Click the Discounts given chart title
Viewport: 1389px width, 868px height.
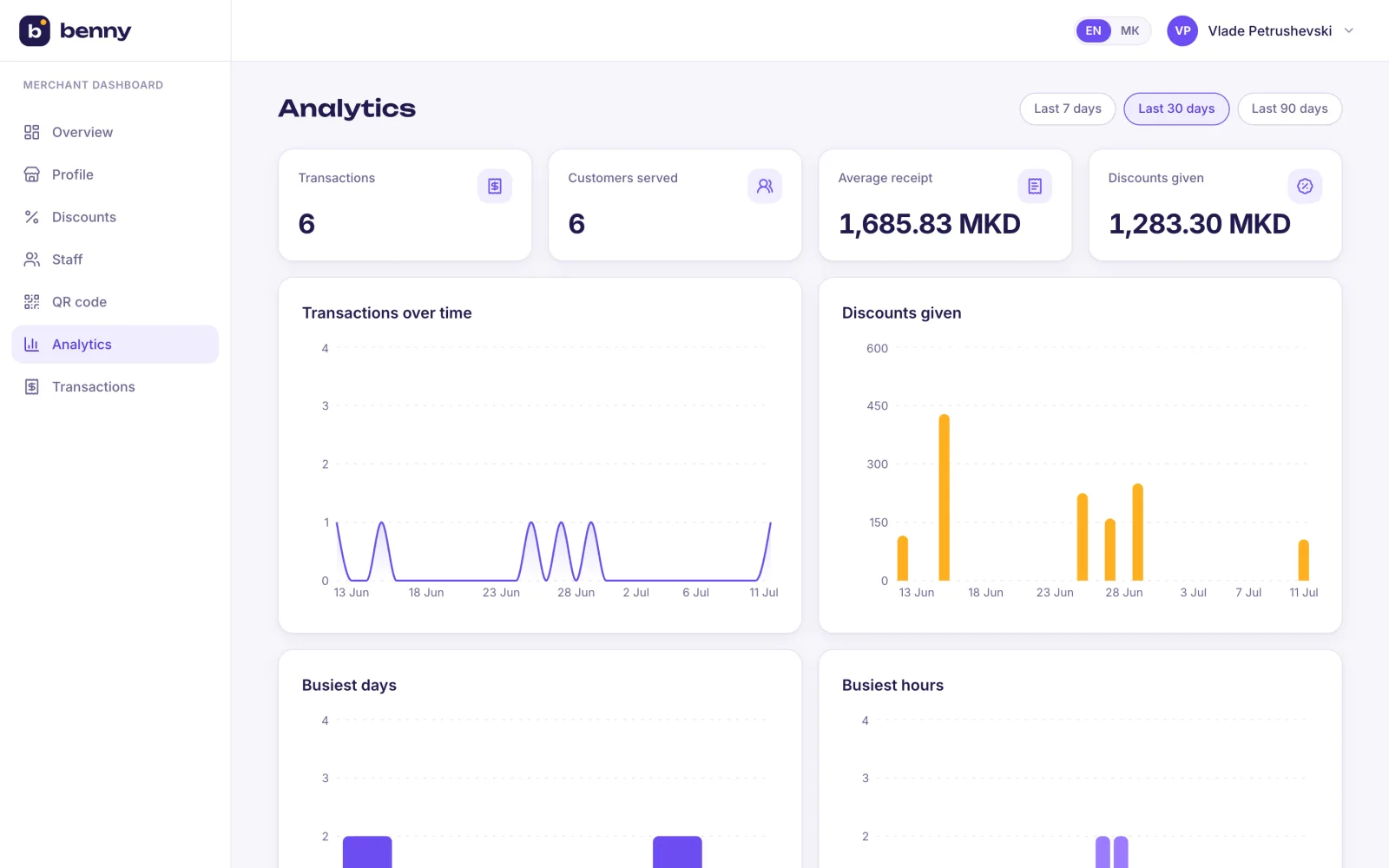click(901, 313)
